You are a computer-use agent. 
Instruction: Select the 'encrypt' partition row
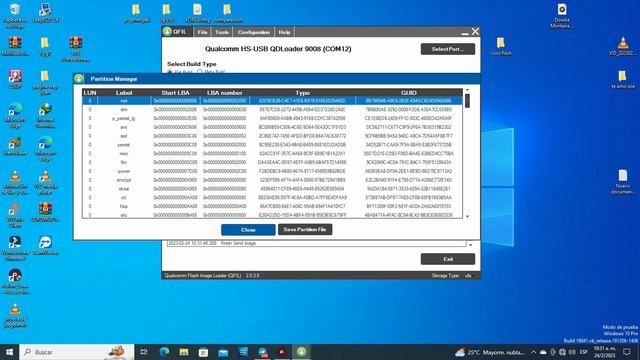tap(272, 180)
